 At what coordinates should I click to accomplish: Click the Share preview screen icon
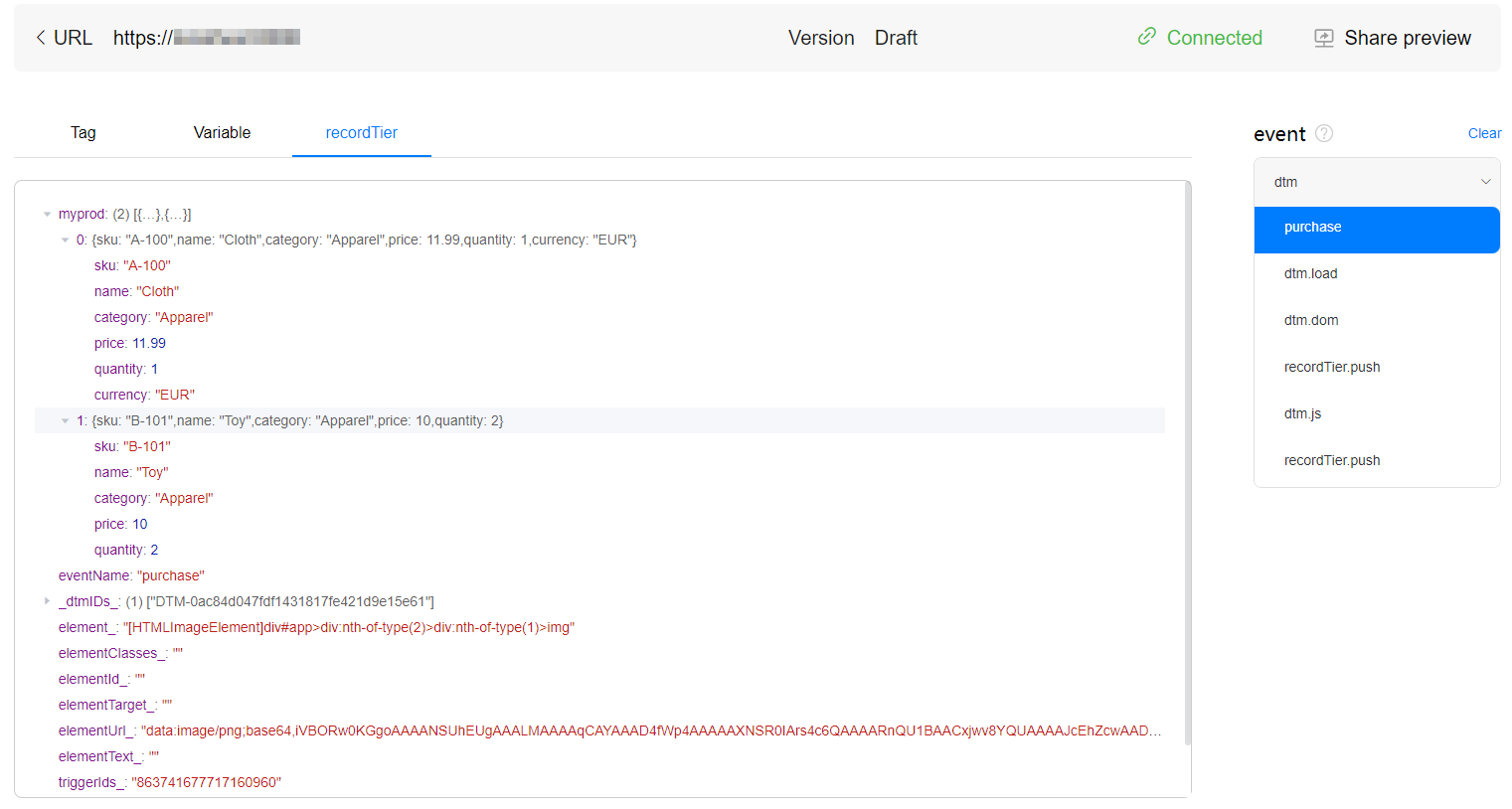(1324, 38)
